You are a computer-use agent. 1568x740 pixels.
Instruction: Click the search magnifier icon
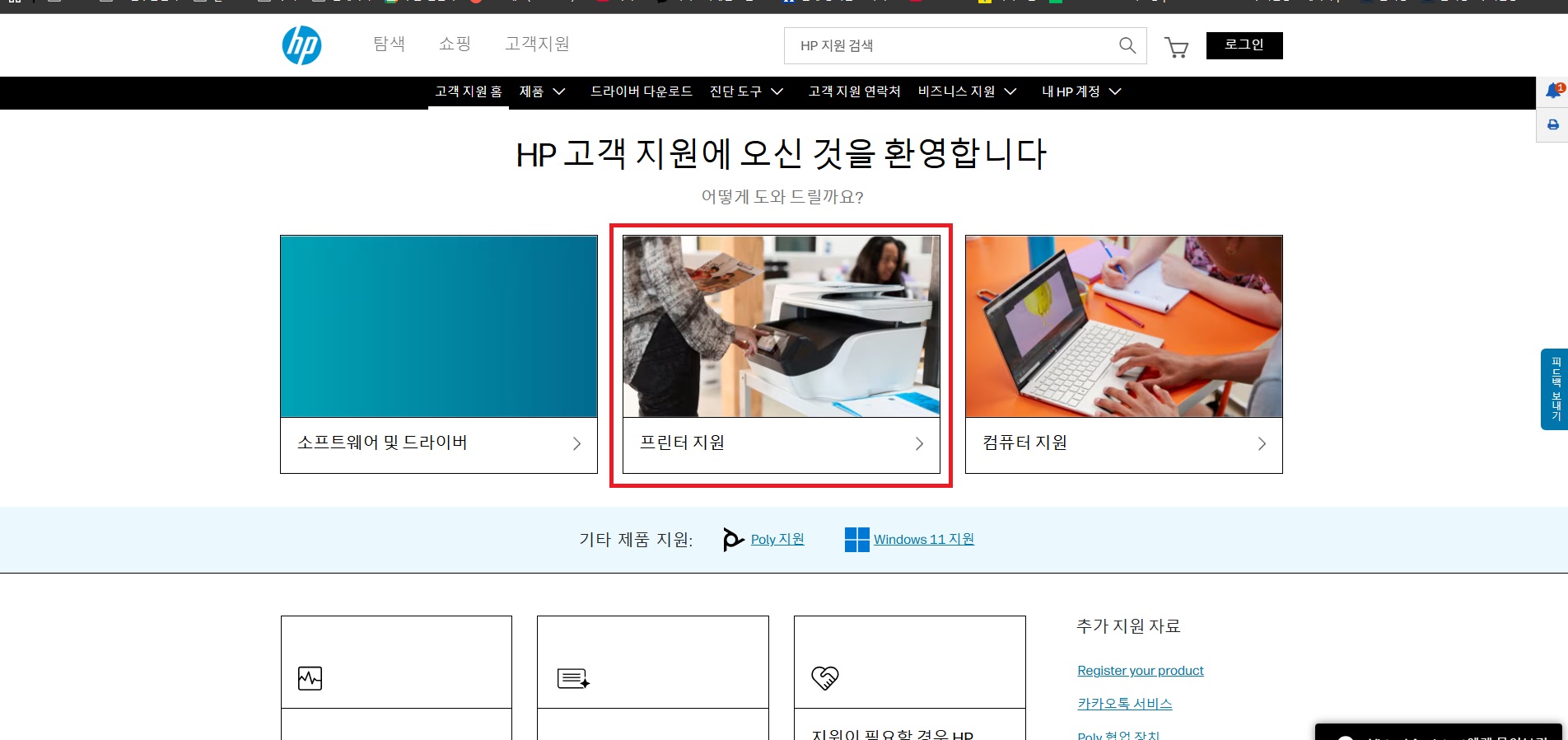1127,45
